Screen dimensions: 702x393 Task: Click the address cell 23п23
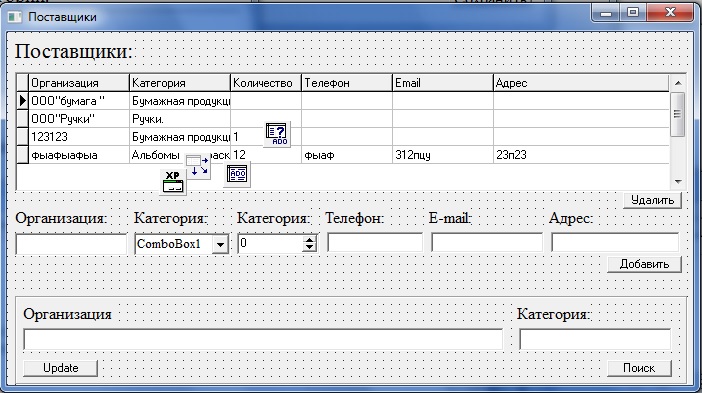click(581, 155)
